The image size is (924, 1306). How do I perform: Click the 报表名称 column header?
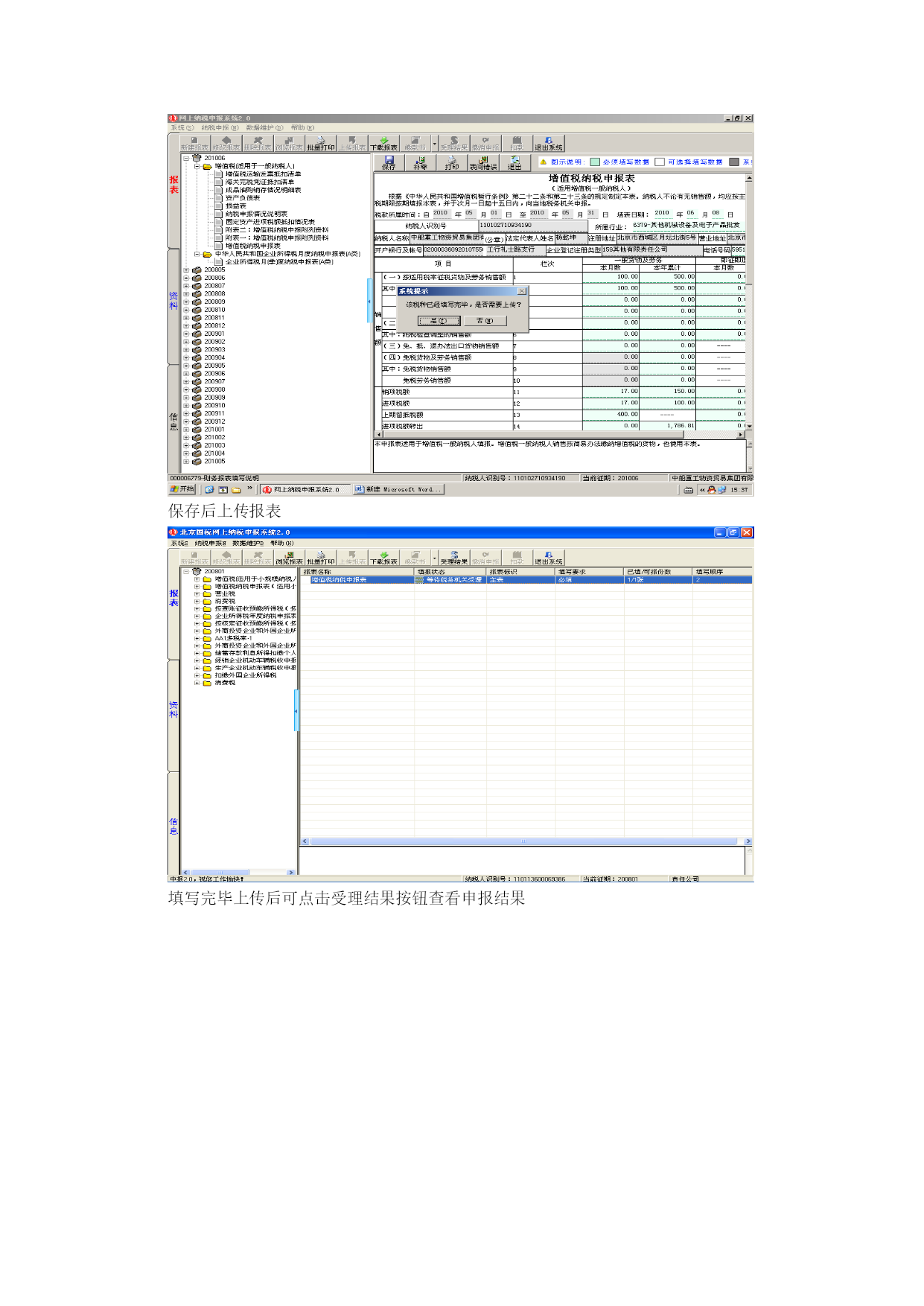(357, 572)
